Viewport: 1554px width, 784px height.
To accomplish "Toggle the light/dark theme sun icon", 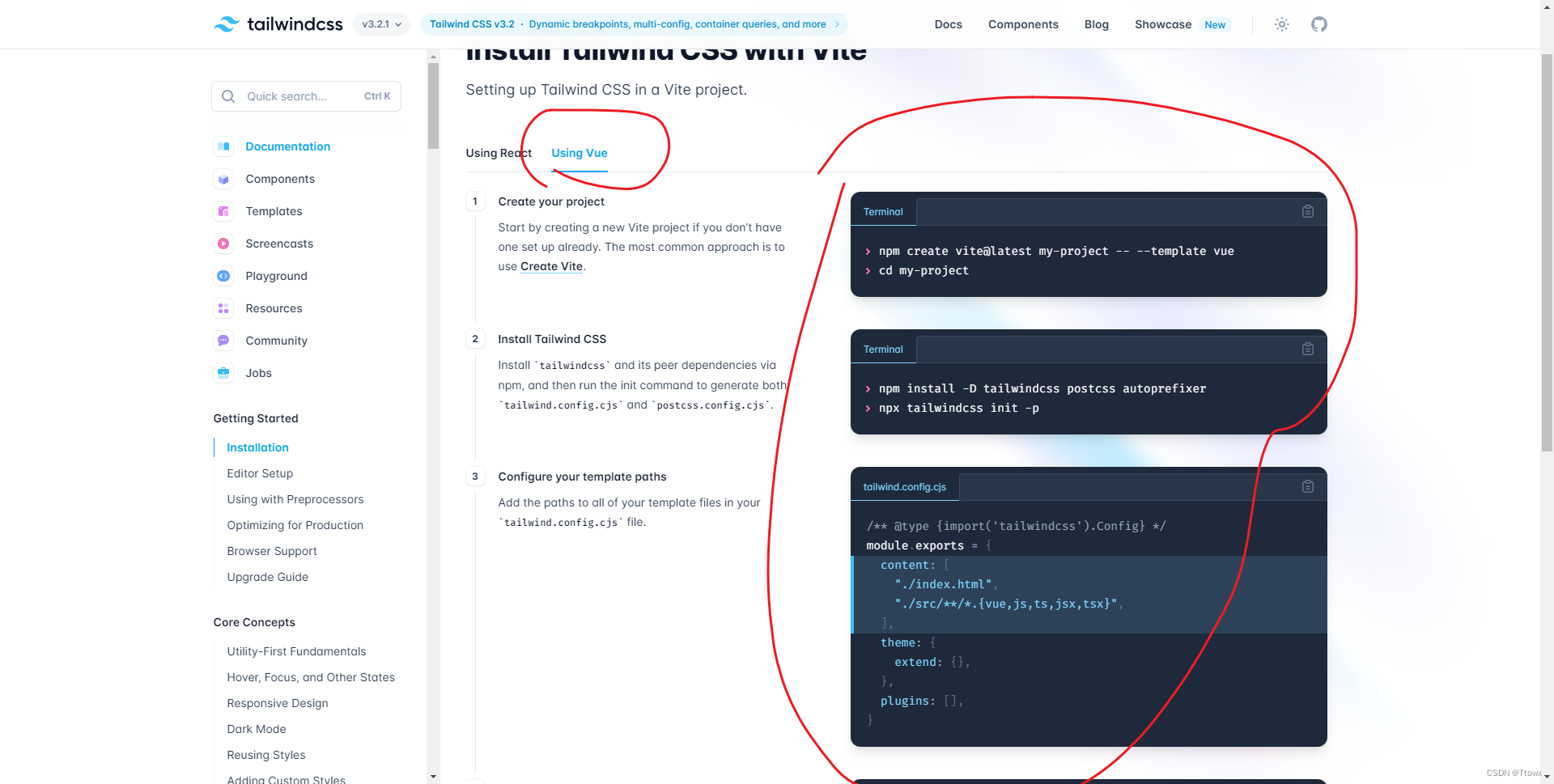I will point(1281,24).
